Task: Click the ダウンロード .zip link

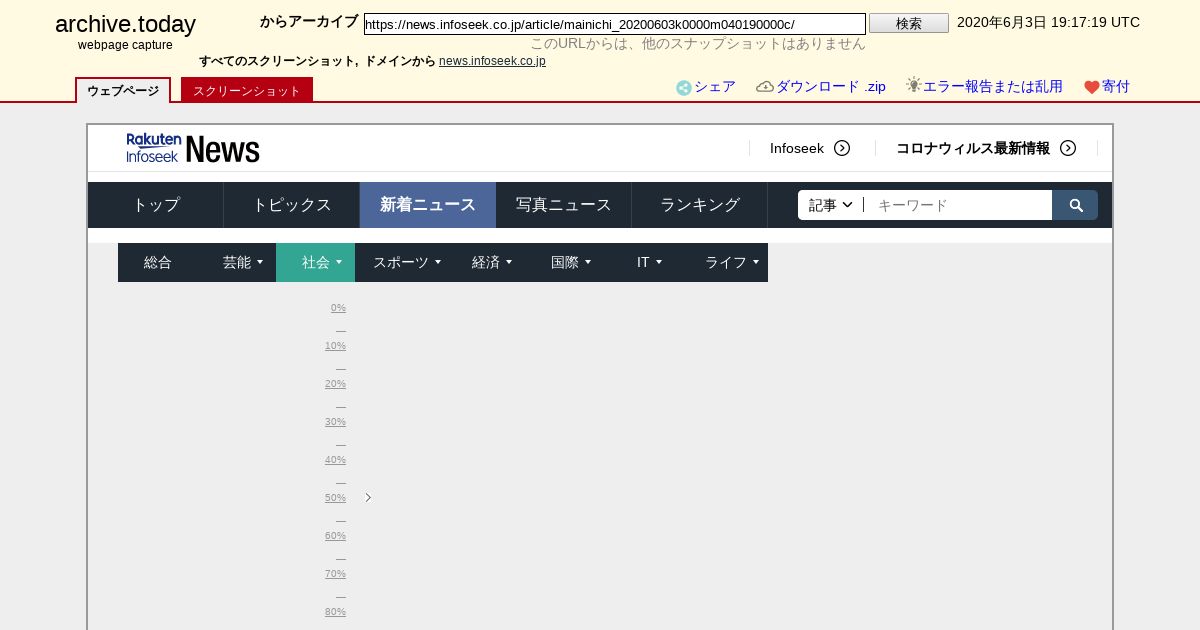Action: point(831,87)
